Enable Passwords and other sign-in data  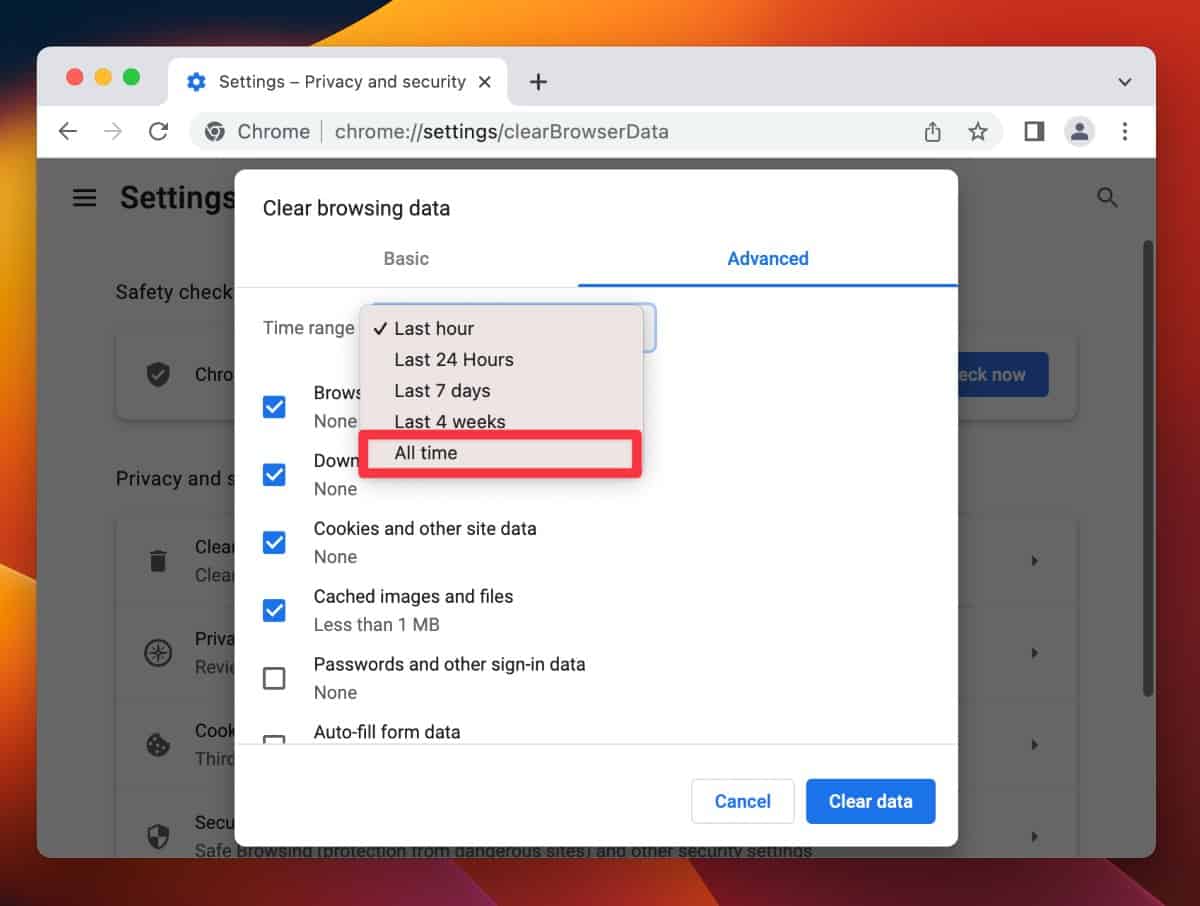pos(274,678)
